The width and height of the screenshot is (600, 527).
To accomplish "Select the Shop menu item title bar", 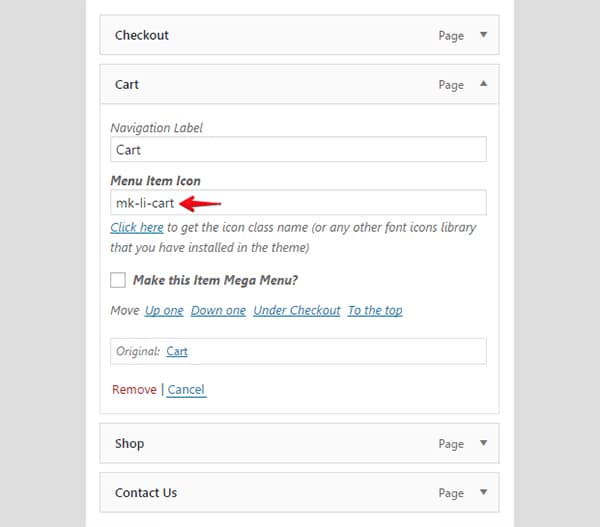I will [300, 443].
